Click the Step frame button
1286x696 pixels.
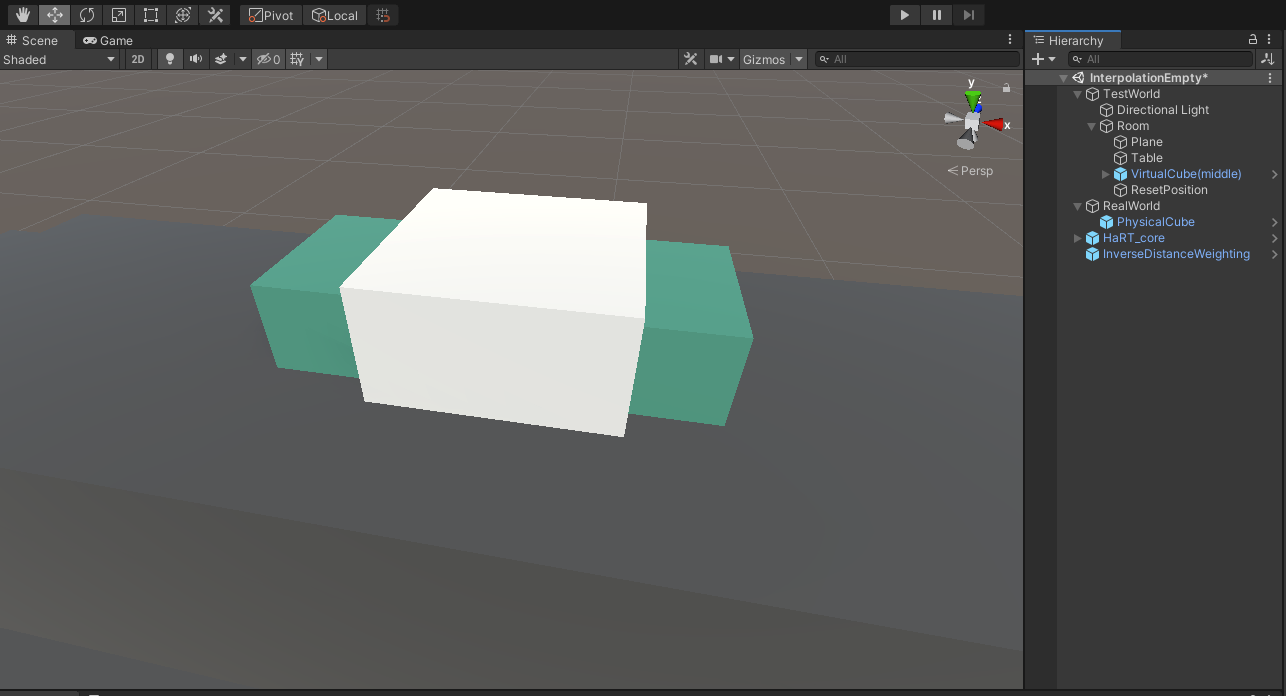968,15
